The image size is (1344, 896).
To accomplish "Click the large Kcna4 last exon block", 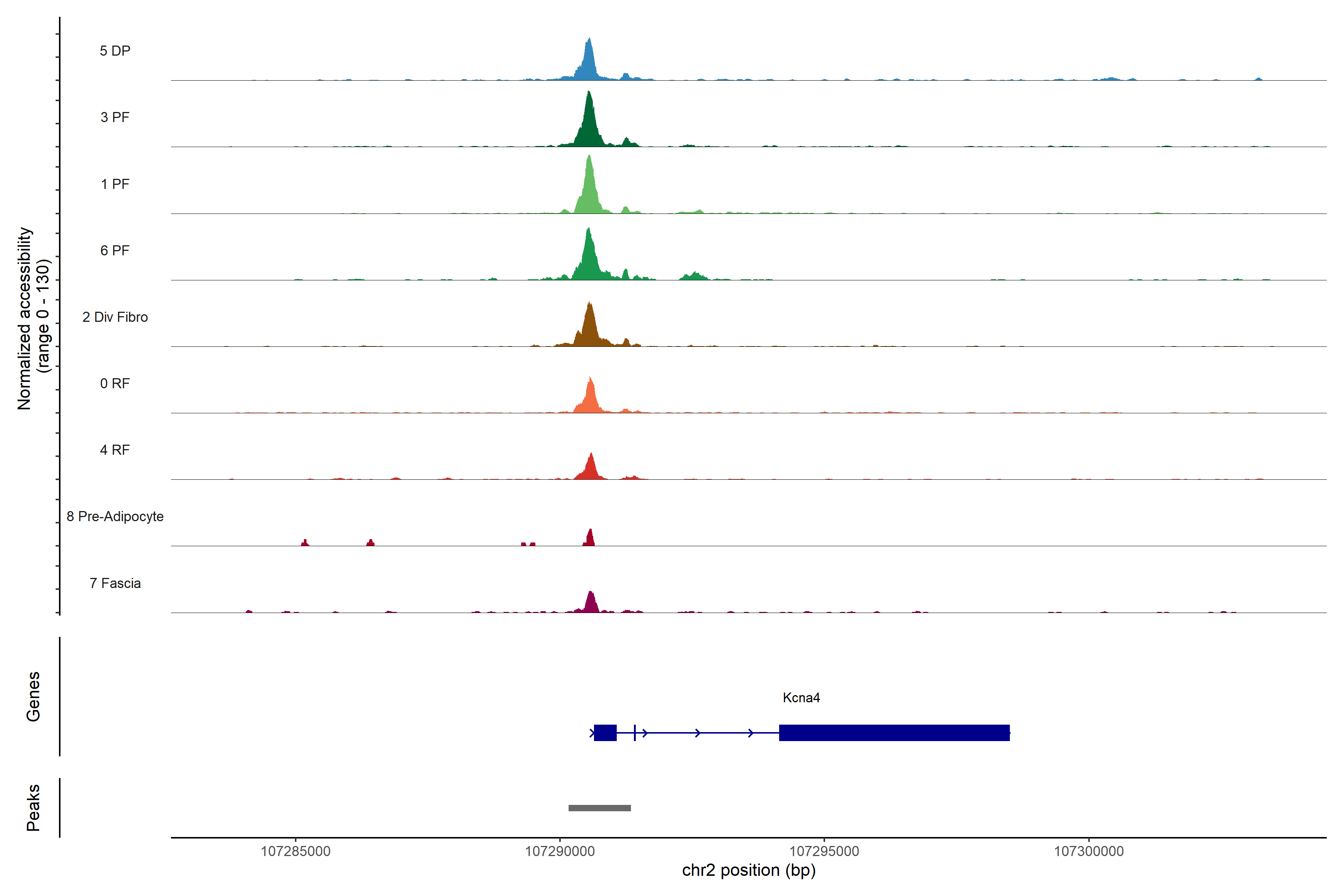I will click(894, 732).
